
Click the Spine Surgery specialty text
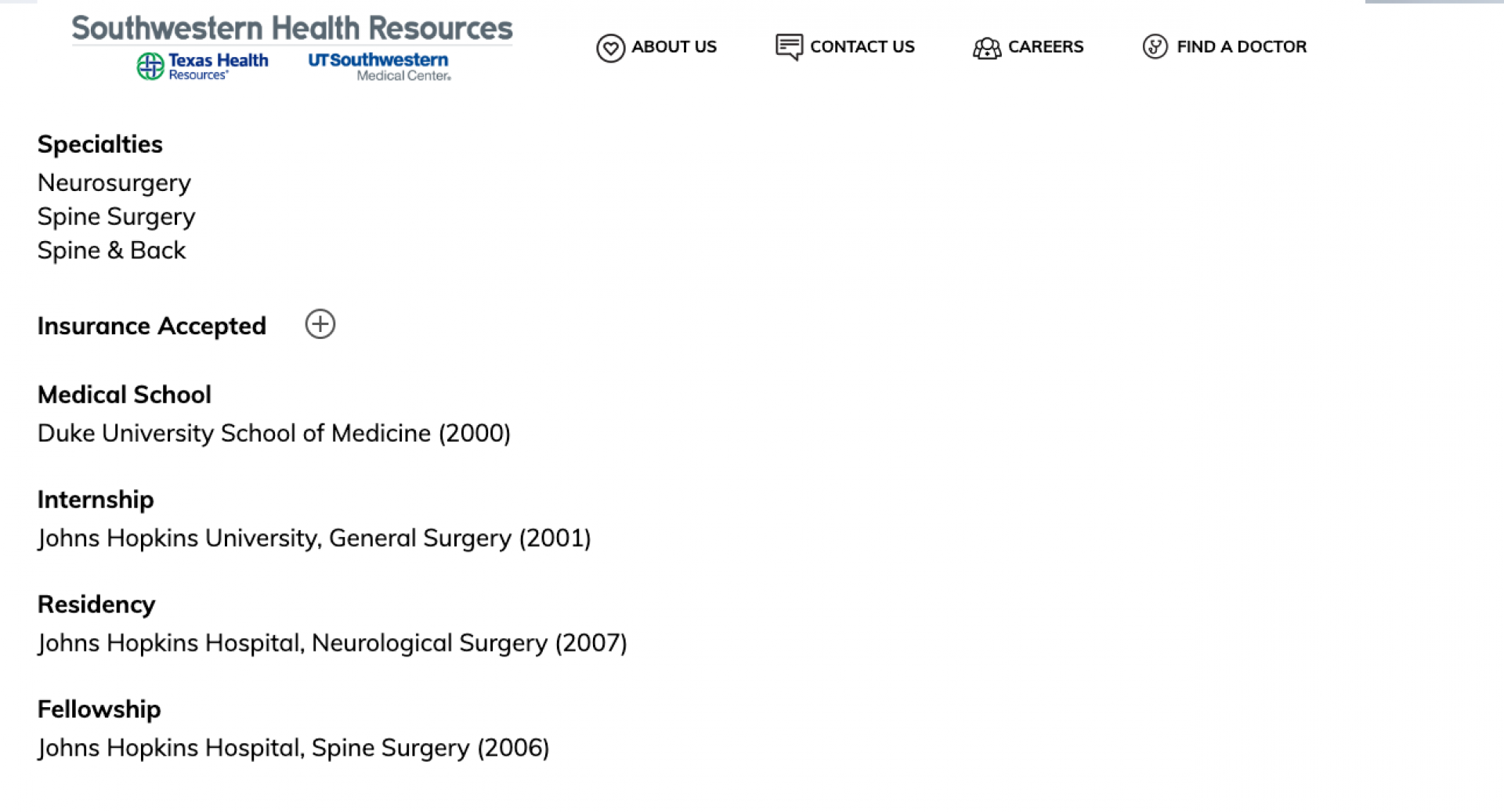coord(117,217)
